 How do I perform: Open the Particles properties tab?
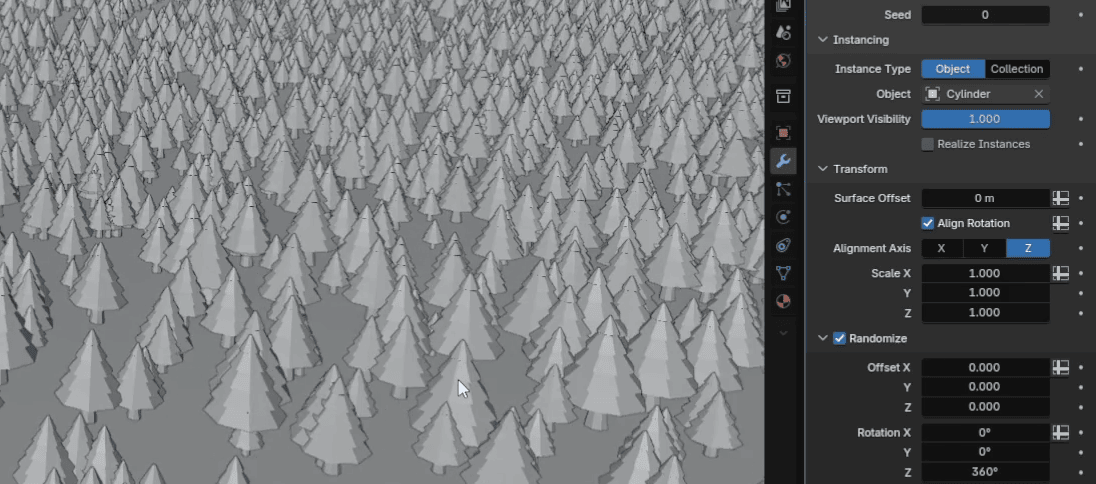tap(784, 189)
